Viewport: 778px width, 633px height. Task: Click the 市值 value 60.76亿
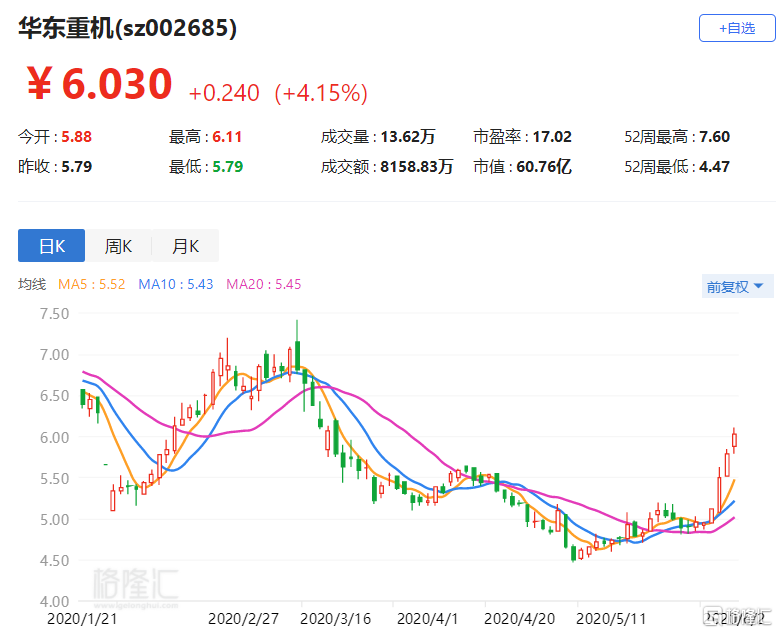click(x=544, y=166)
